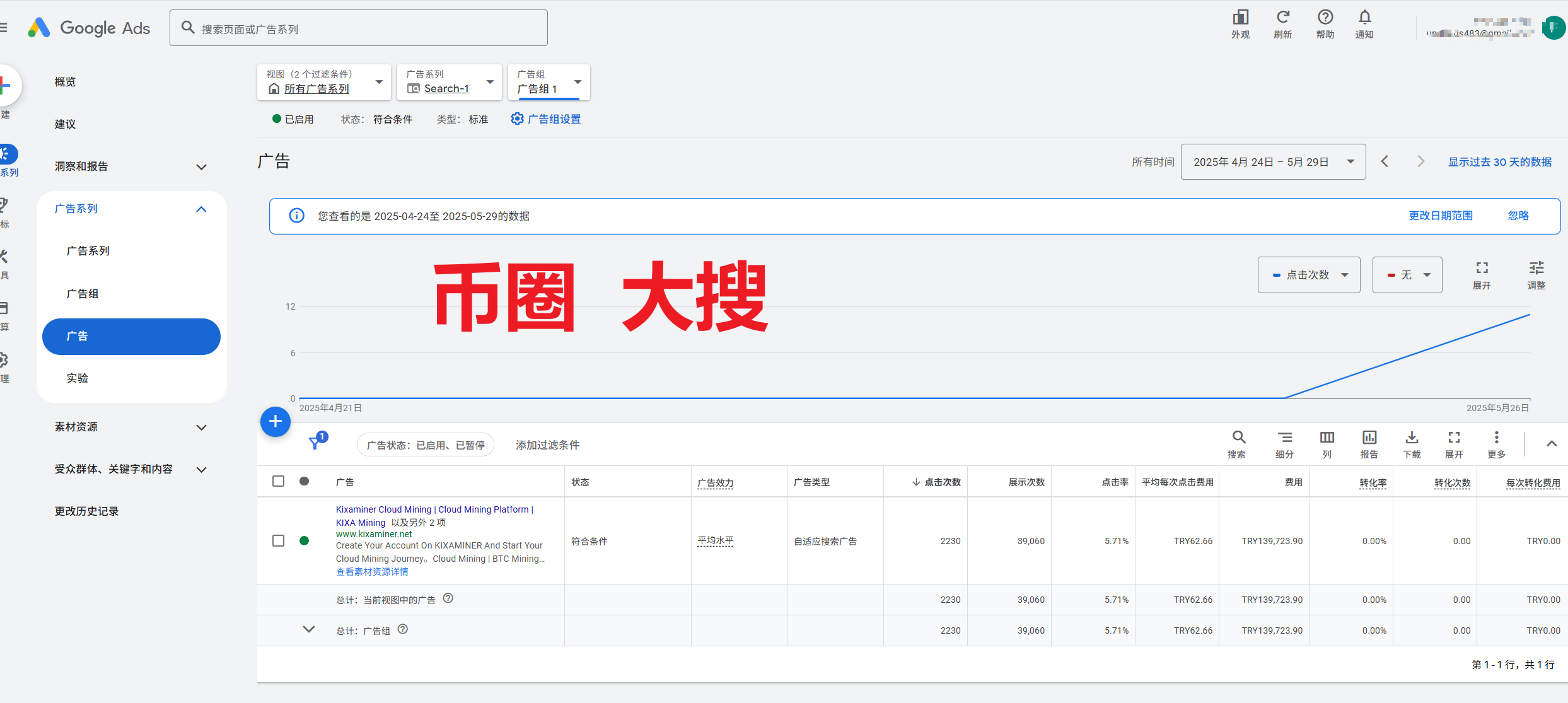Select the Kixaminer ad row checkbox

tap(278, 540)
